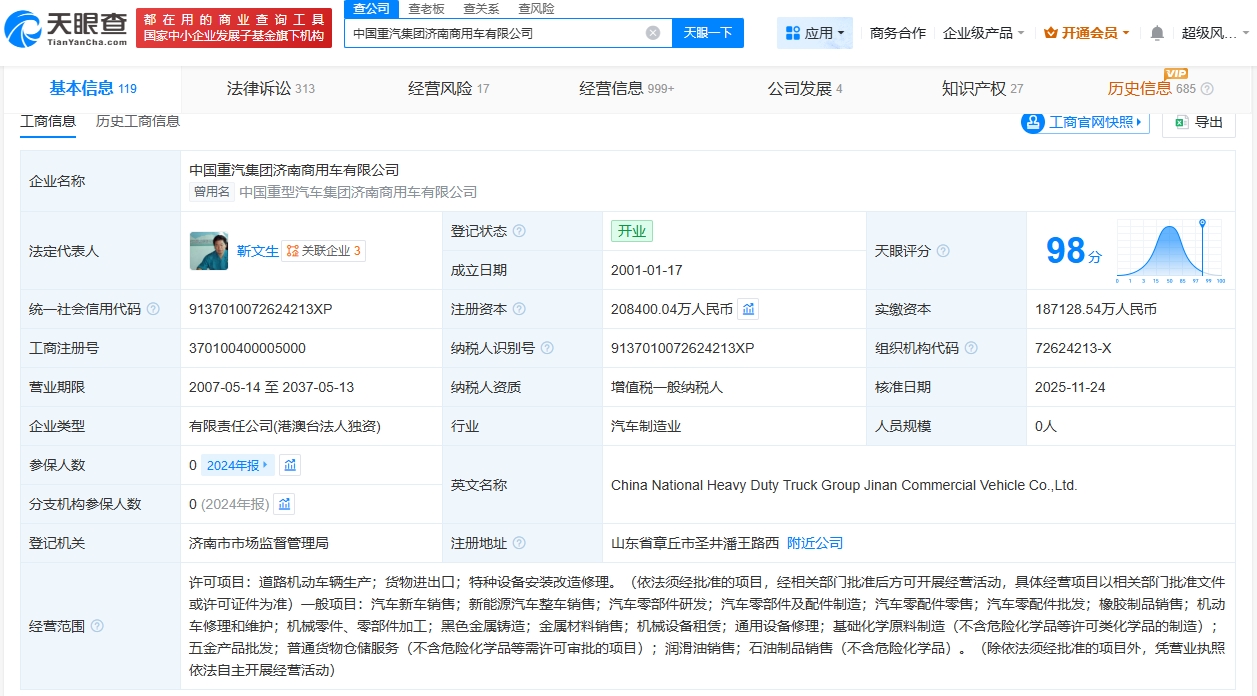Image resolution: width=1257 pixels, height=696 pixels.
Task: Click help icon beside 统一社会信用代码
Action: [x=153, y=309]
